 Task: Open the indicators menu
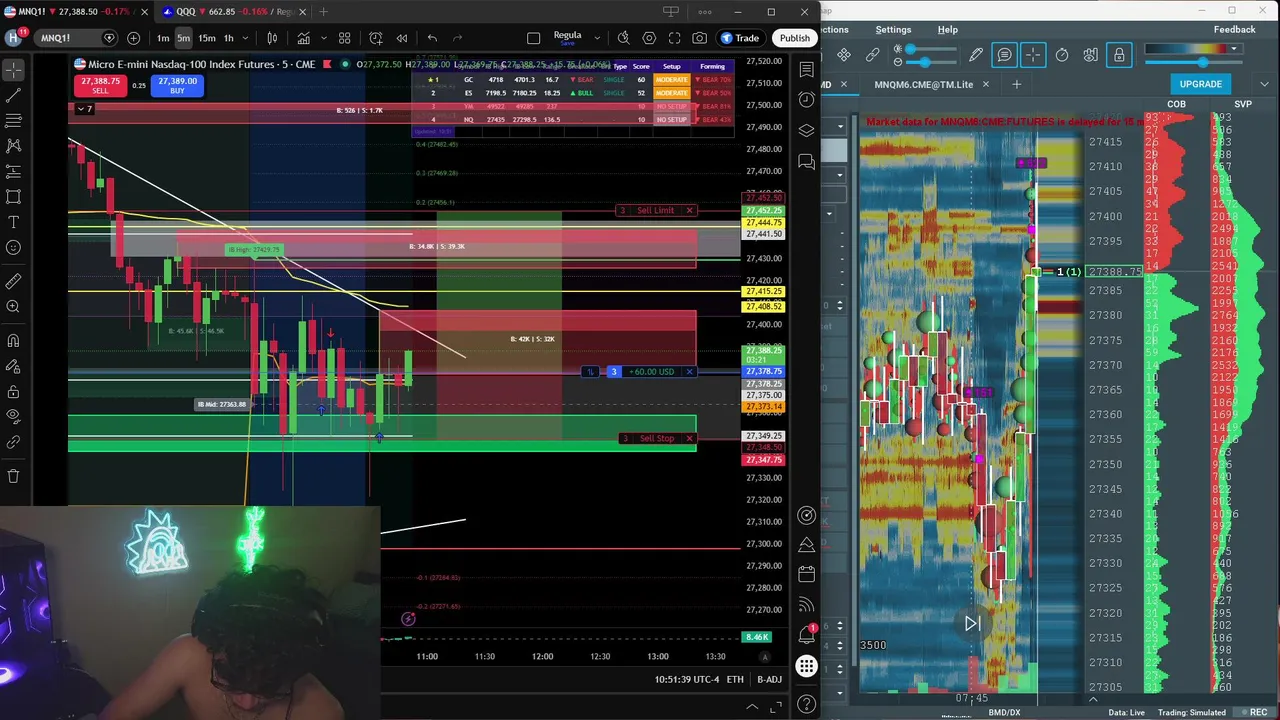(x=303, y=38)
